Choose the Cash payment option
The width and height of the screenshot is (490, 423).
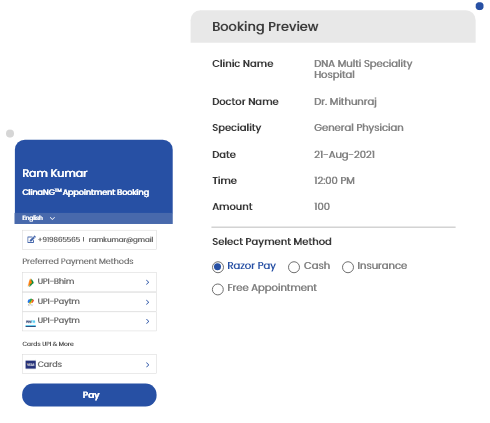click(294, 267)
